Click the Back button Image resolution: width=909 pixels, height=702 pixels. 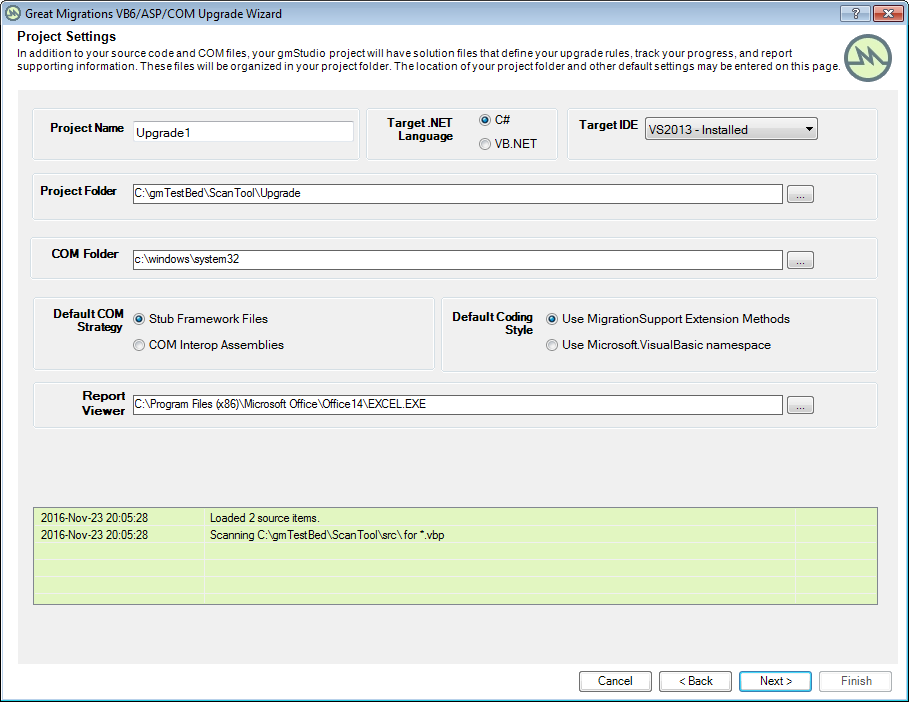click(x=695, y=681)
